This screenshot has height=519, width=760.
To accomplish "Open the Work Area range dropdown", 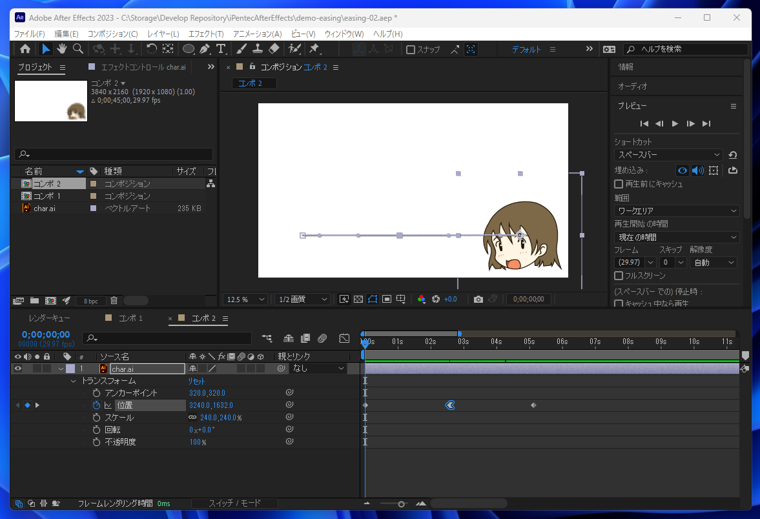I will (x=677, y=211).
